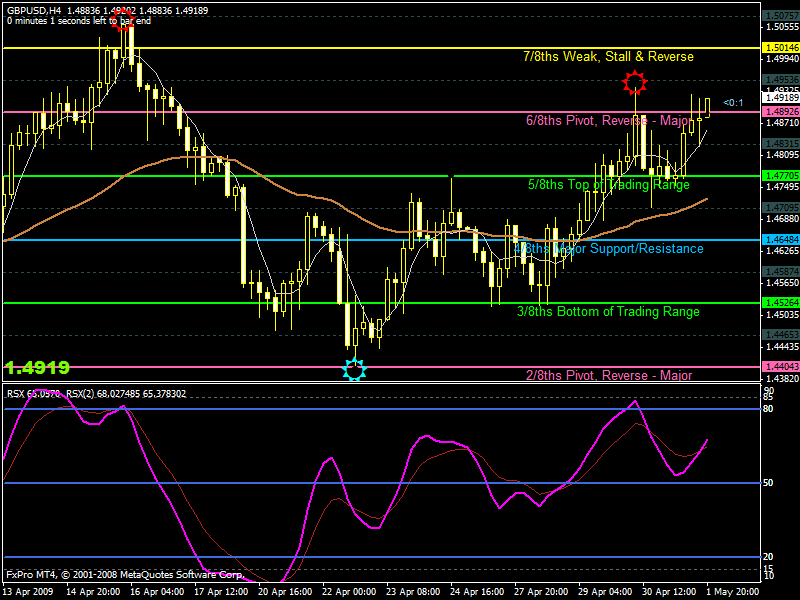Viewport: 800px width, 600px height.
Task: Click the 1 May 20:00 time label
Action: pyautogui.click(x=734, y=592)
